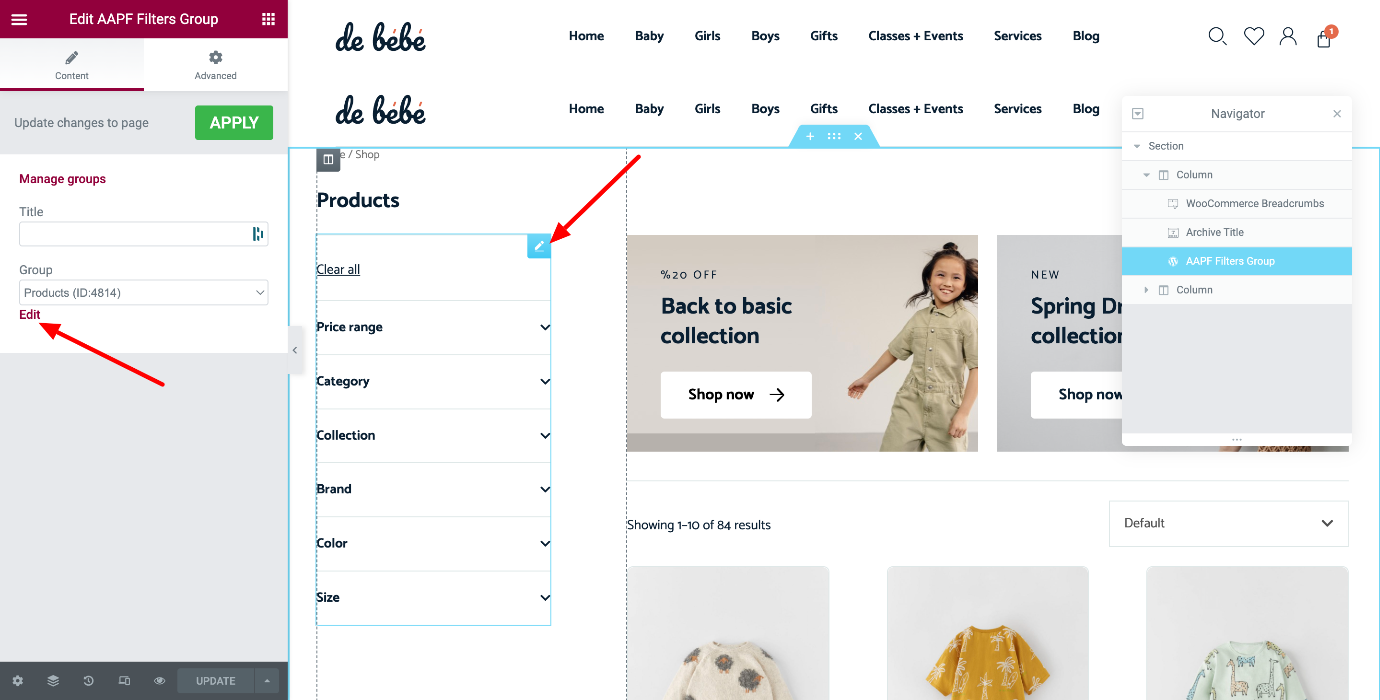Click the dynamic tags icon in Title field

(258, 234)
